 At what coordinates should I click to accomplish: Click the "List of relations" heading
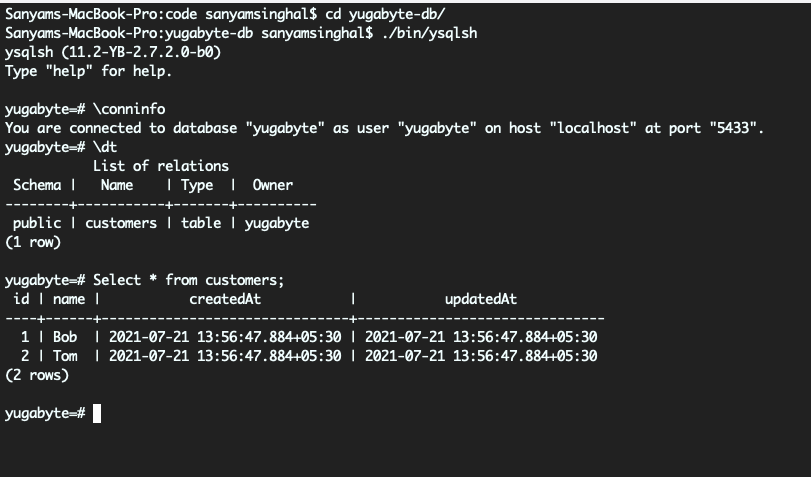[161, 166]
